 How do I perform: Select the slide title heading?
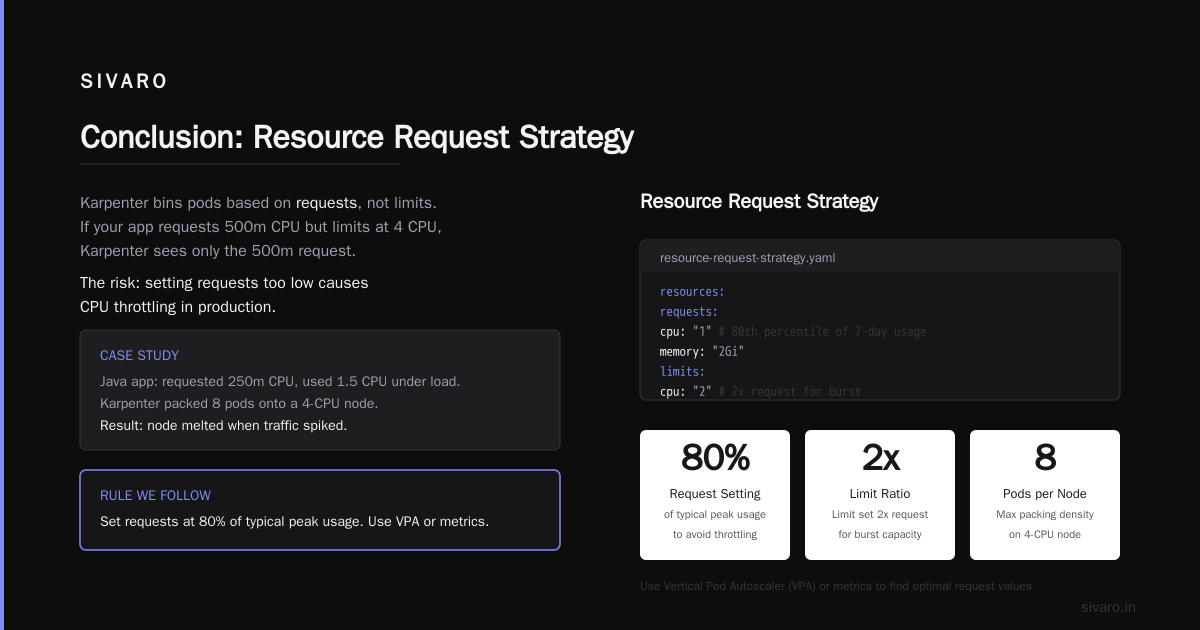[357, 137]
